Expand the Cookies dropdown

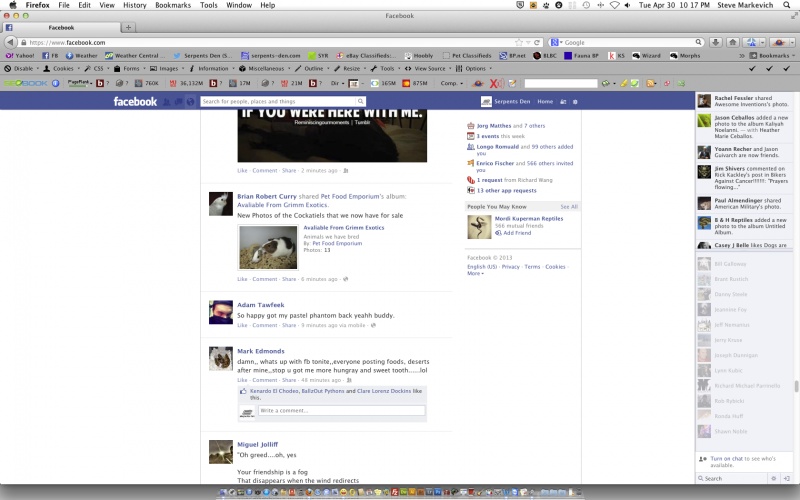[x=62, y=68]
